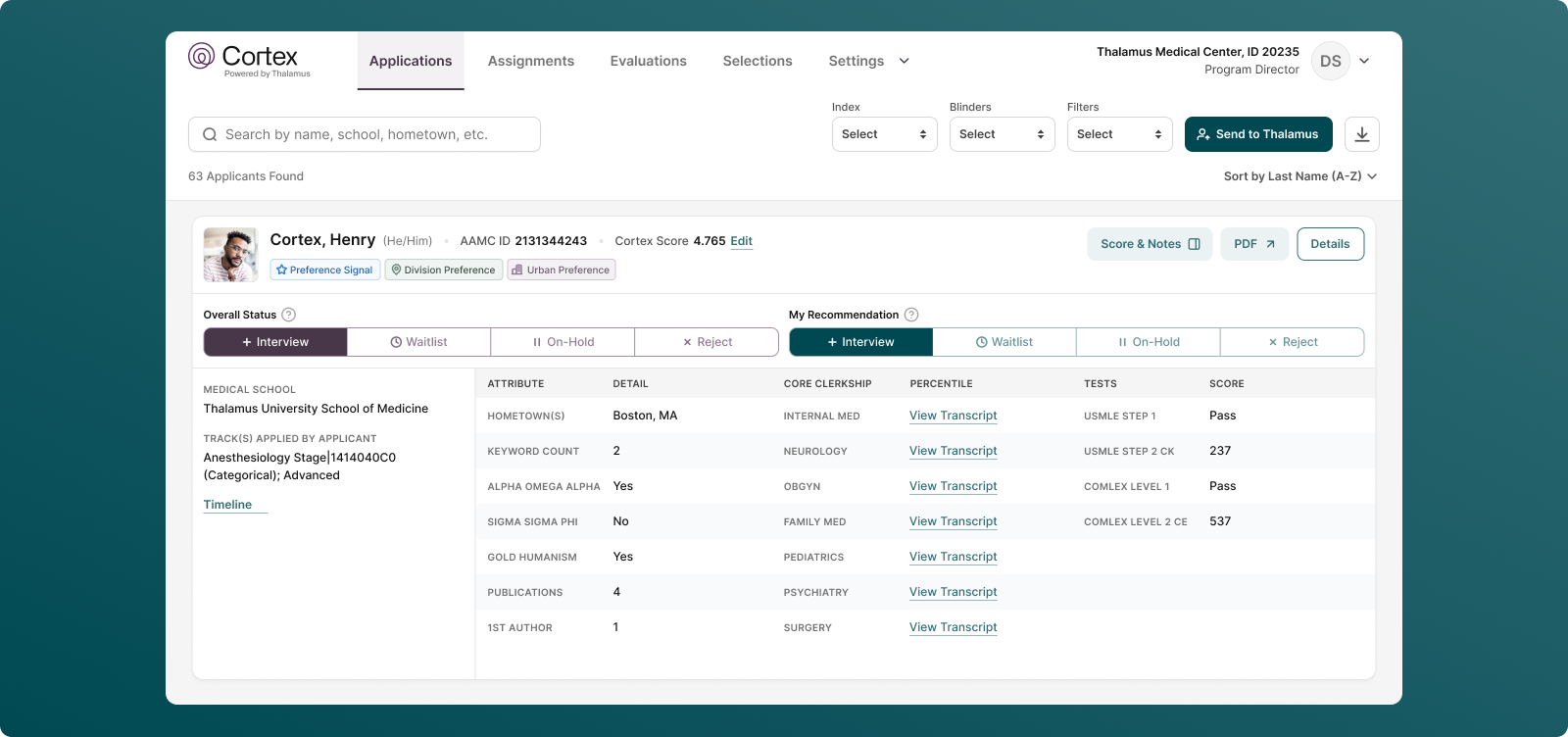Image resolution: width=1568 pixels, height=737 pixels.
Task: Switch to the Assignments tab
Action: pos(531,61)
